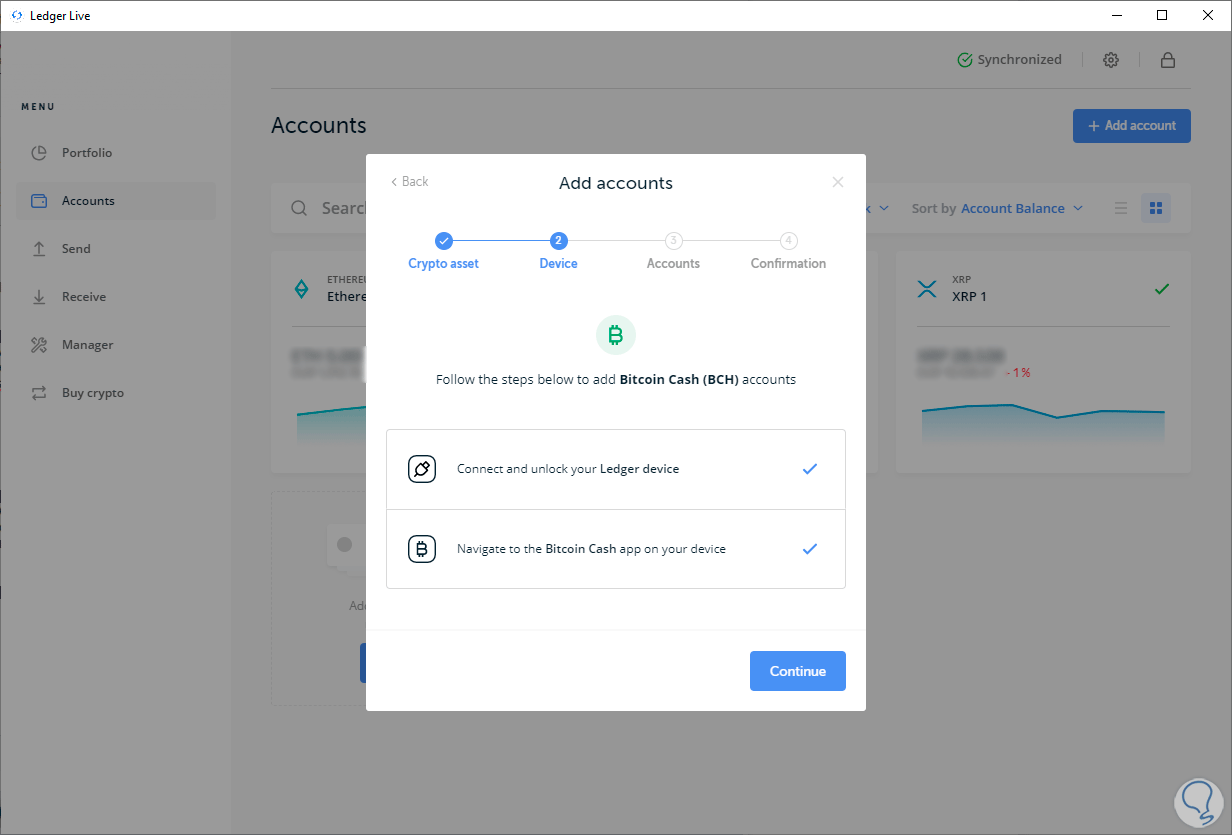
Task: Click the Buy crypto exchange arrows icon
Action: tap(39, 393)
